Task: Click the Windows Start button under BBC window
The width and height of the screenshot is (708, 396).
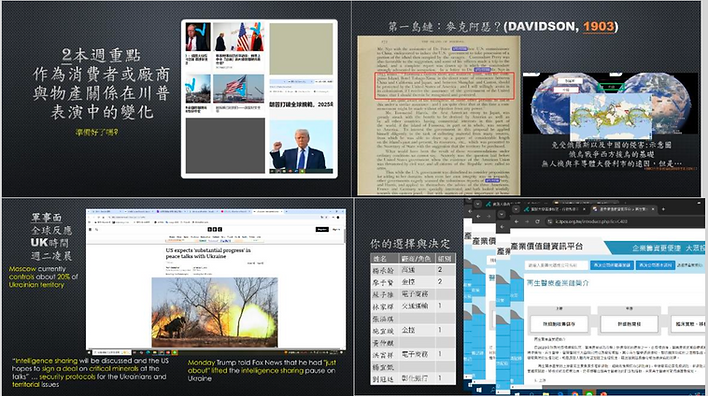Action: point(90,352)
